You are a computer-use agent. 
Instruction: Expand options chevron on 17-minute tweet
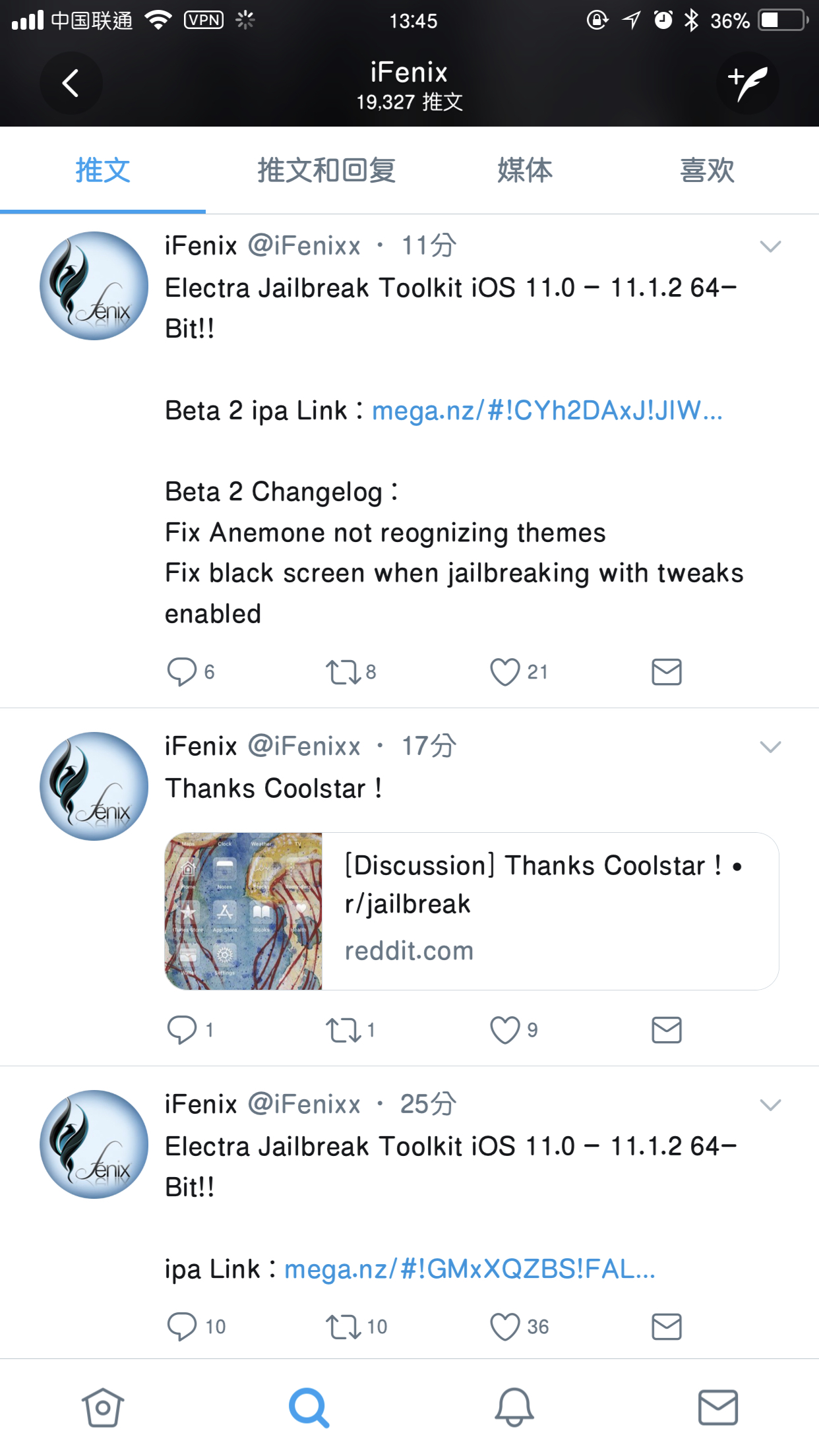770,747
